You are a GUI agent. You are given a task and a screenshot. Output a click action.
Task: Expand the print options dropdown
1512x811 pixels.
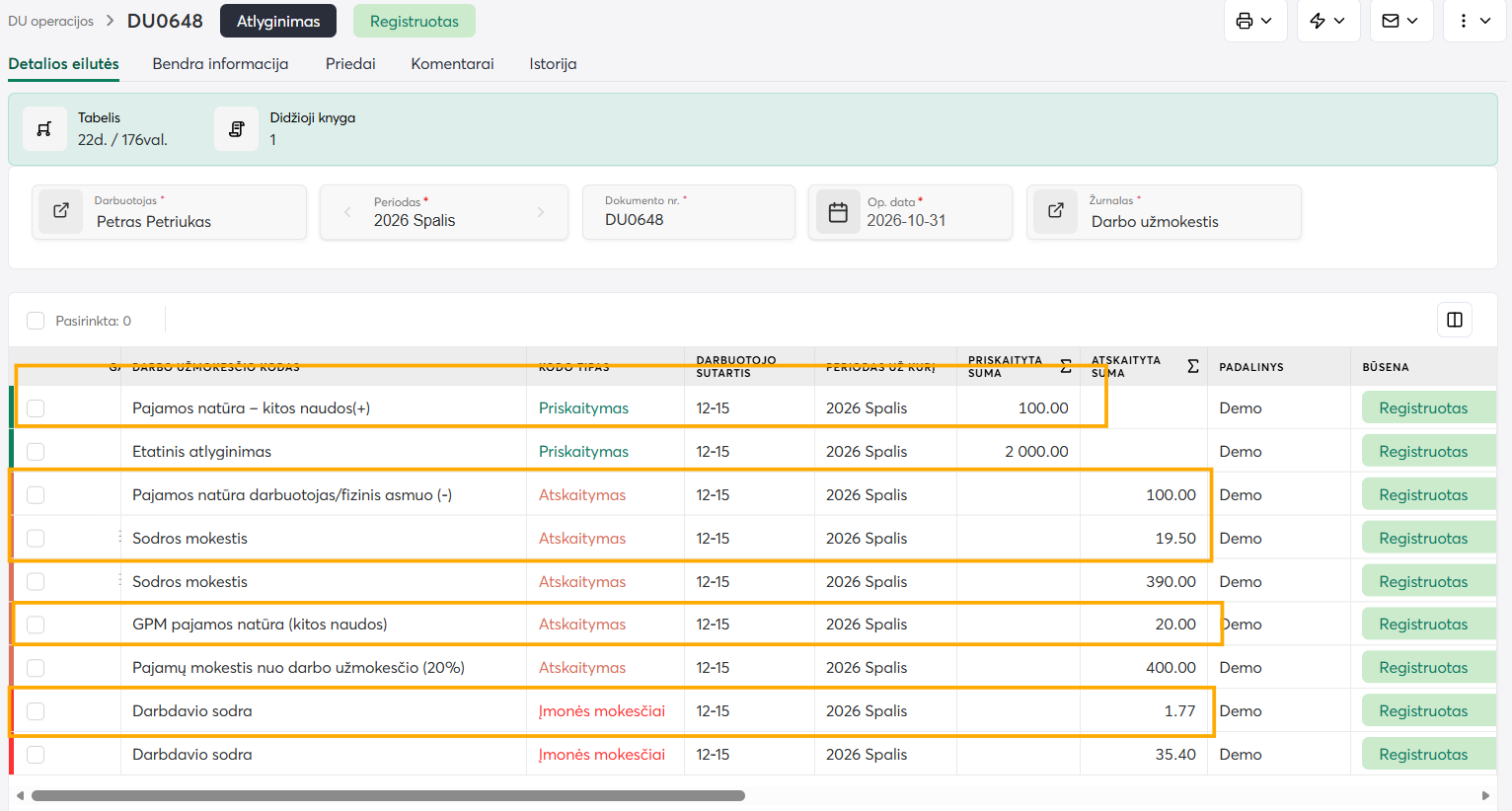(x=1255, y=21)
